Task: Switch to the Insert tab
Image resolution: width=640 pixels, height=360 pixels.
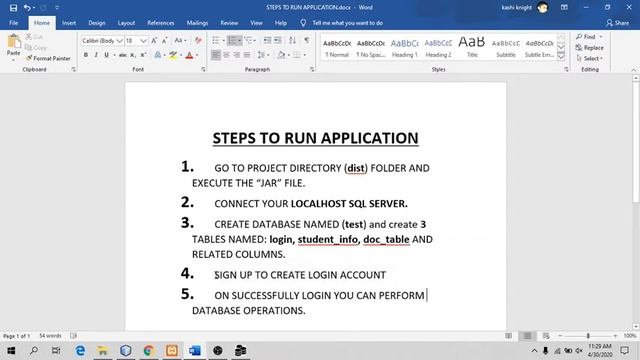Action: pyautogui.click(x=69, y=23)
